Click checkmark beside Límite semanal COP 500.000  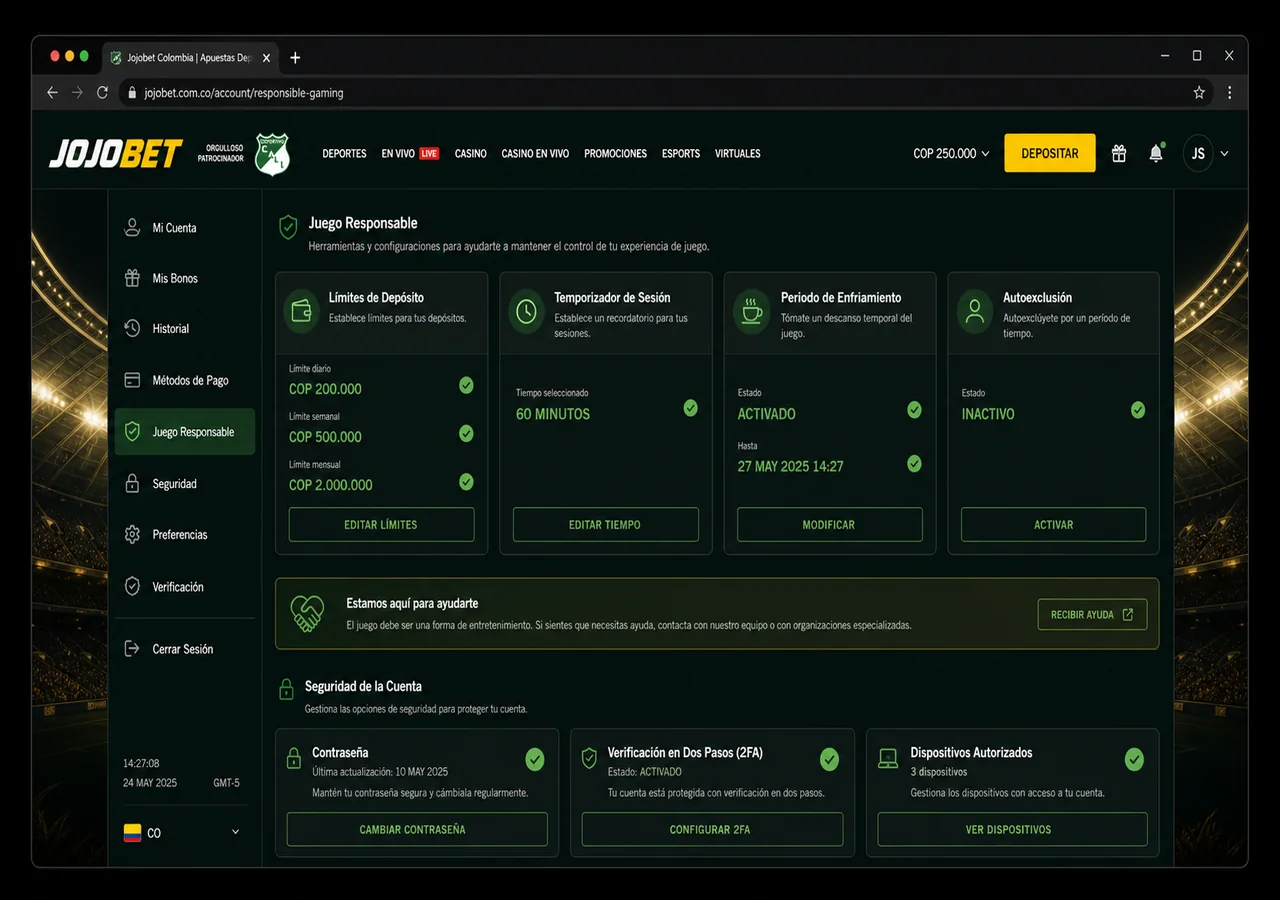466,433
